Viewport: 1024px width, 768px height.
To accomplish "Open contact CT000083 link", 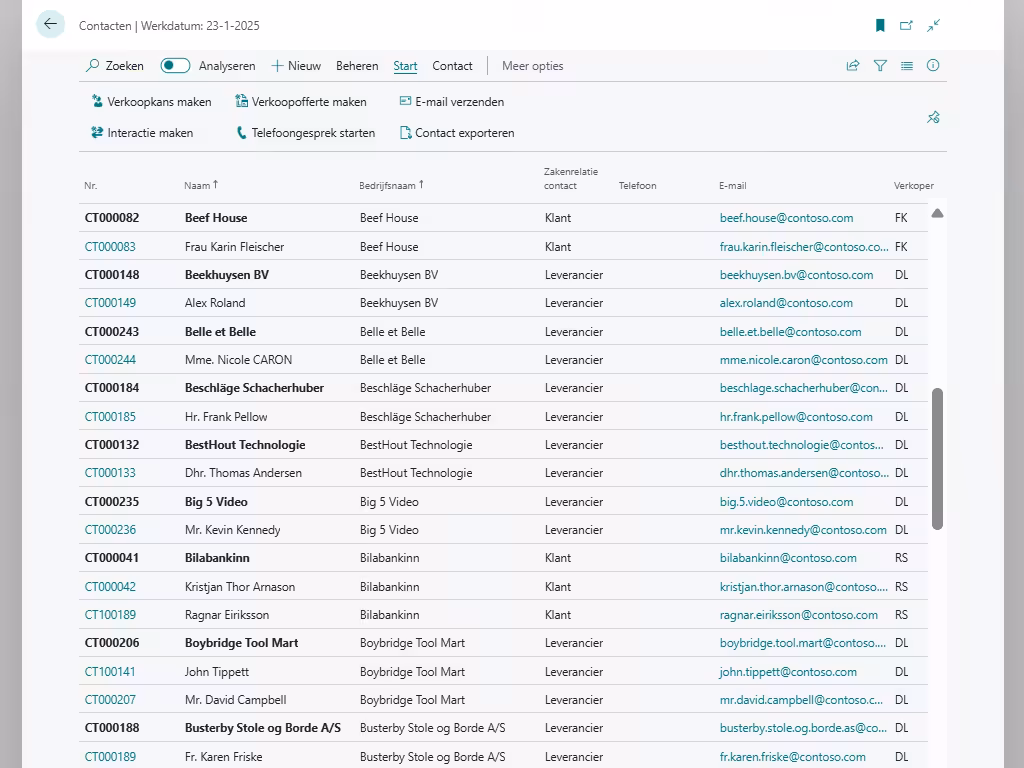I will click(110, 246).
